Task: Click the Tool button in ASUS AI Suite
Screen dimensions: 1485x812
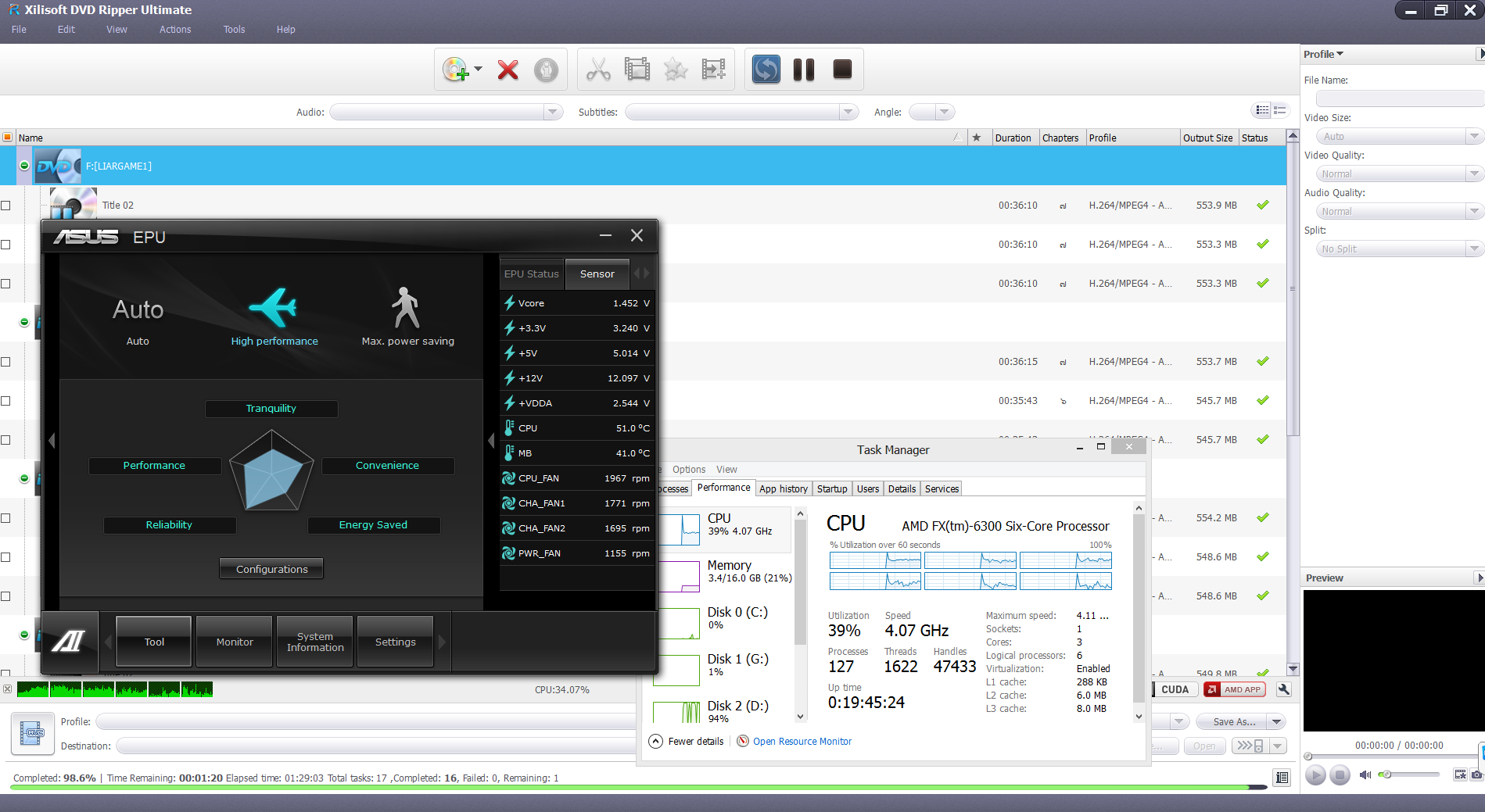Action: click(154, 642)
